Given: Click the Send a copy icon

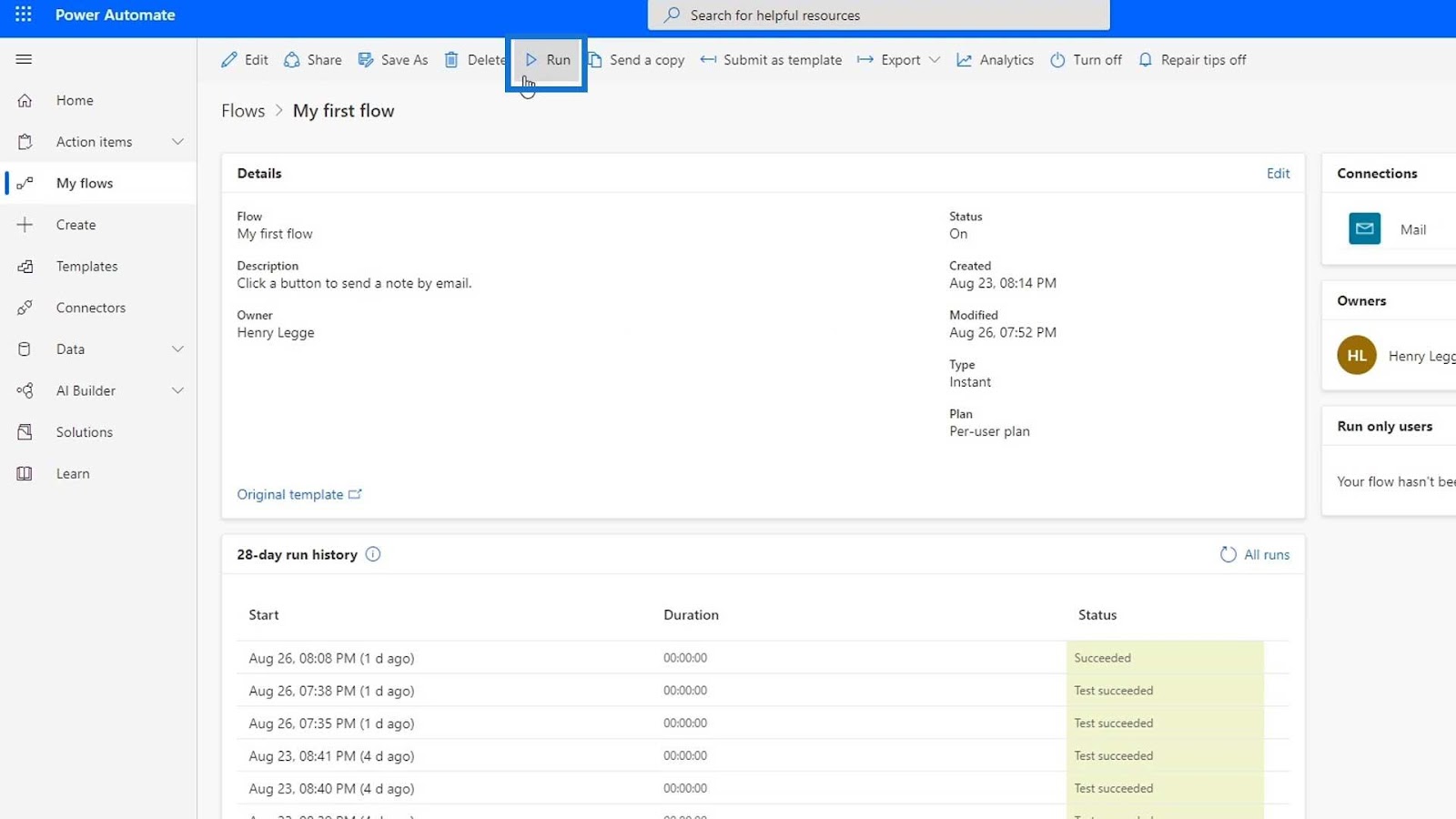Looking at the screenshot, I should click(595, 60).
